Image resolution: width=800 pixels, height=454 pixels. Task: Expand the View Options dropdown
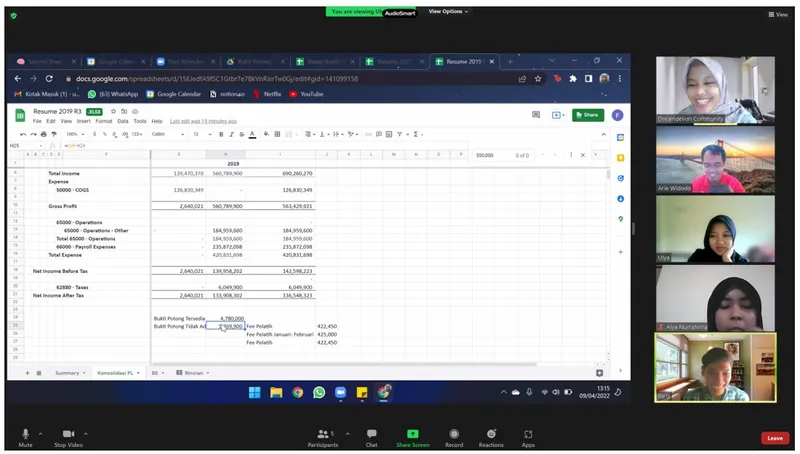tap(447, 11)
